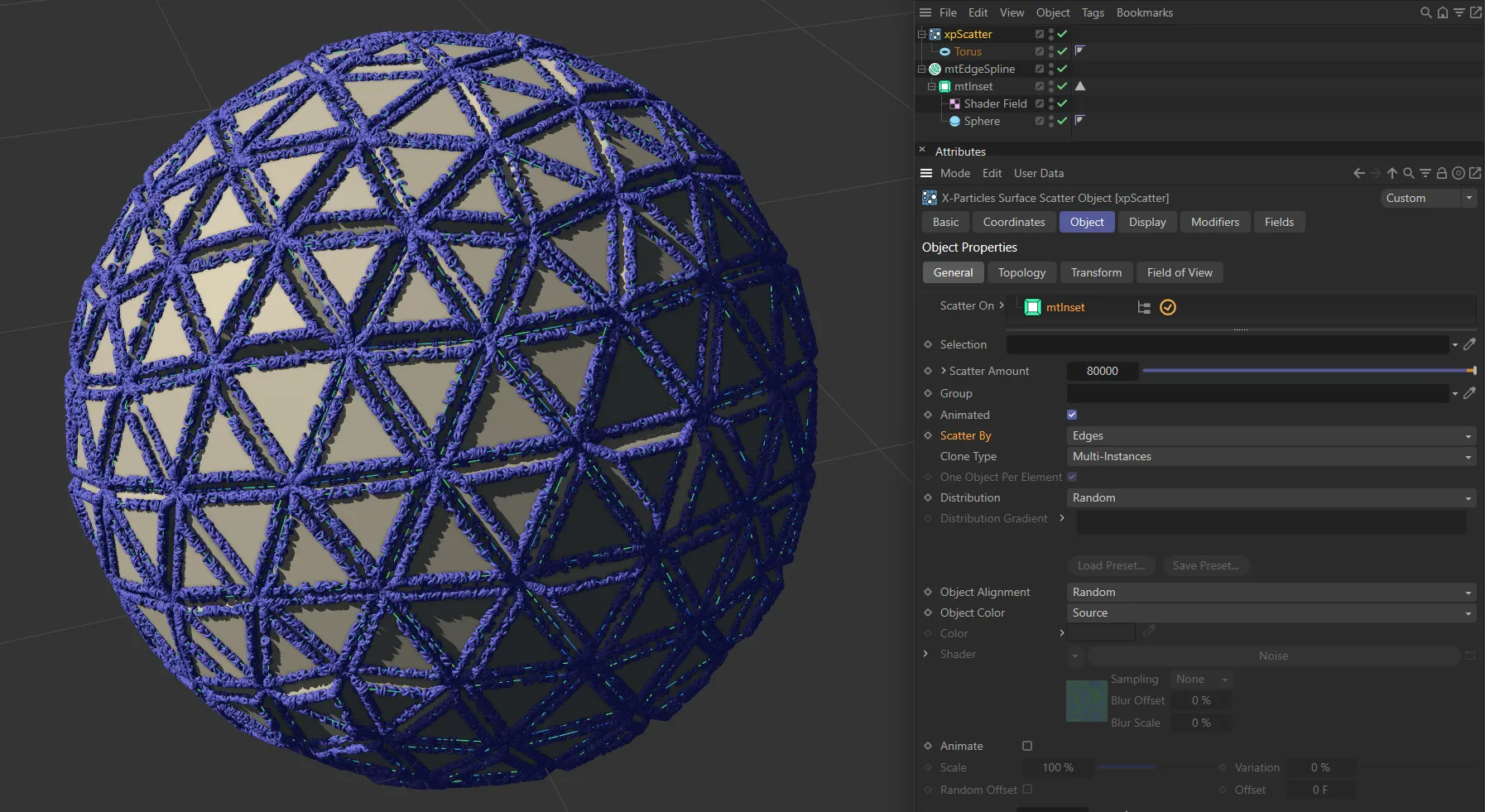
Task: Open the filter icon in Attributes toolbar
Action: pyautogui.click(x=1425, y=173)
